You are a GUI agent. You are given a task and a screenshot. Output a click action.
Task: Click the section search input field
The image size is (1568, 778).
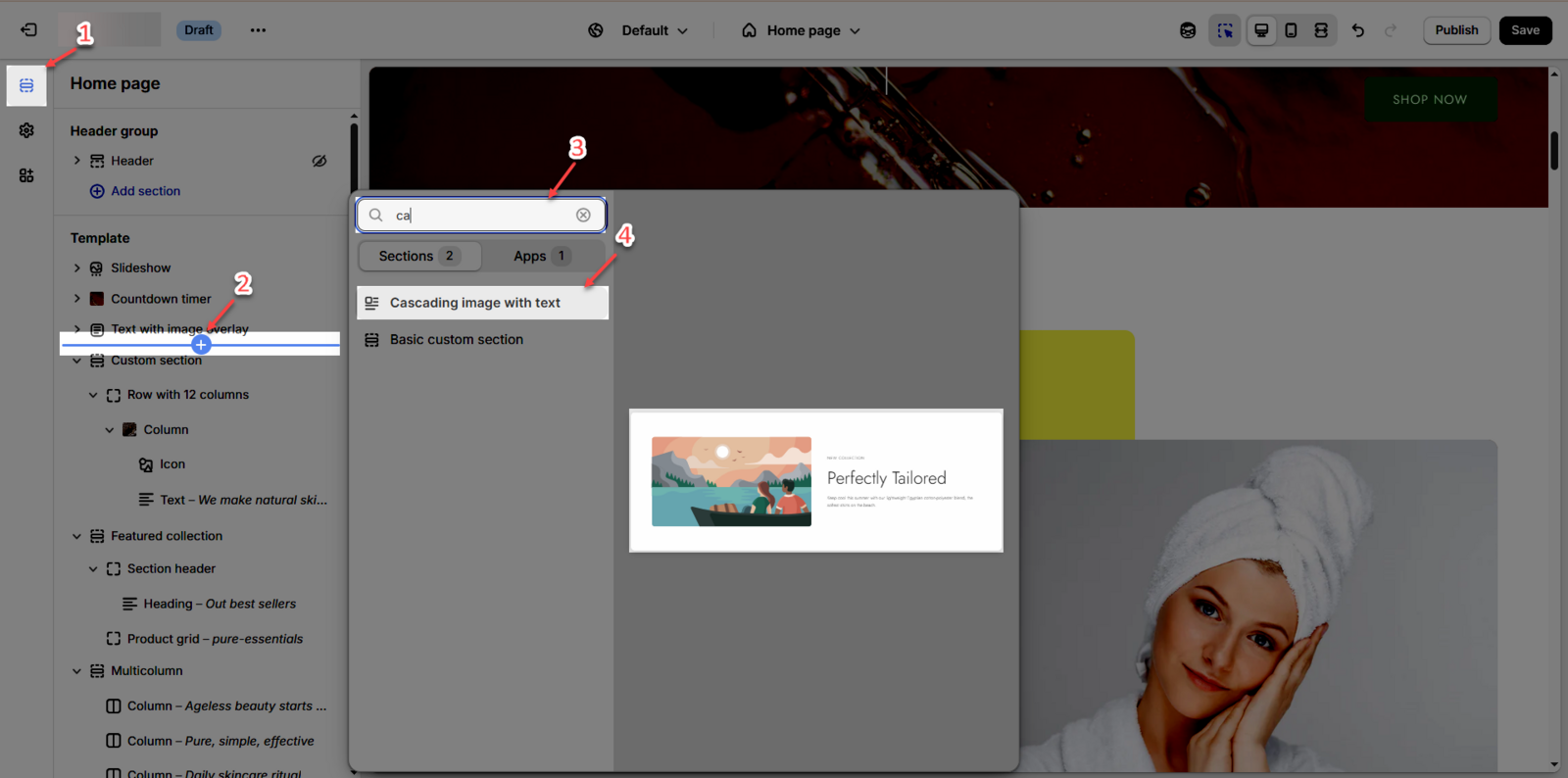click(480, 216)
